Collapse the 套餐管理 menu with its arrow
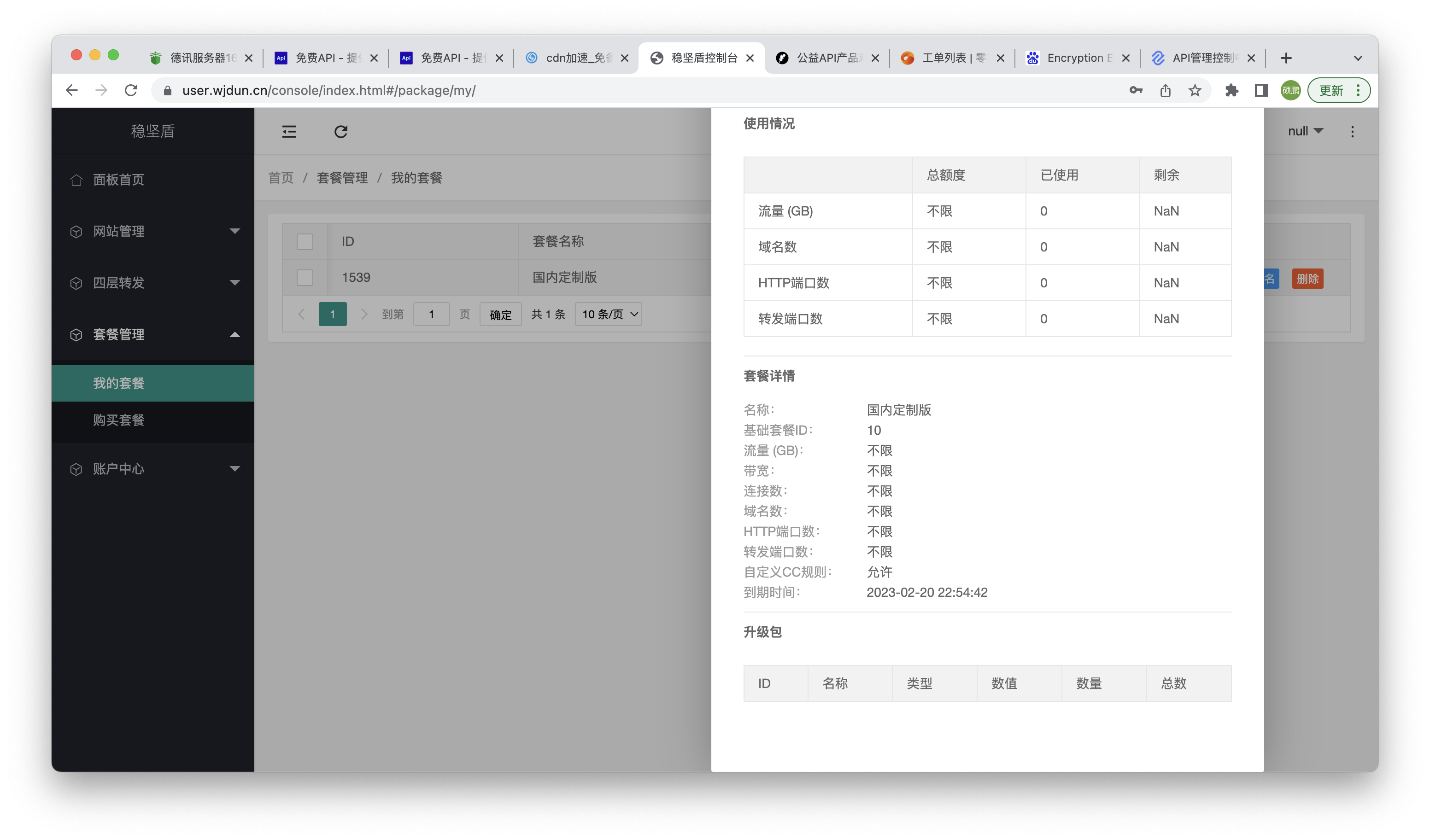This screenshot has width=1430, height=840. pos(234,335)
